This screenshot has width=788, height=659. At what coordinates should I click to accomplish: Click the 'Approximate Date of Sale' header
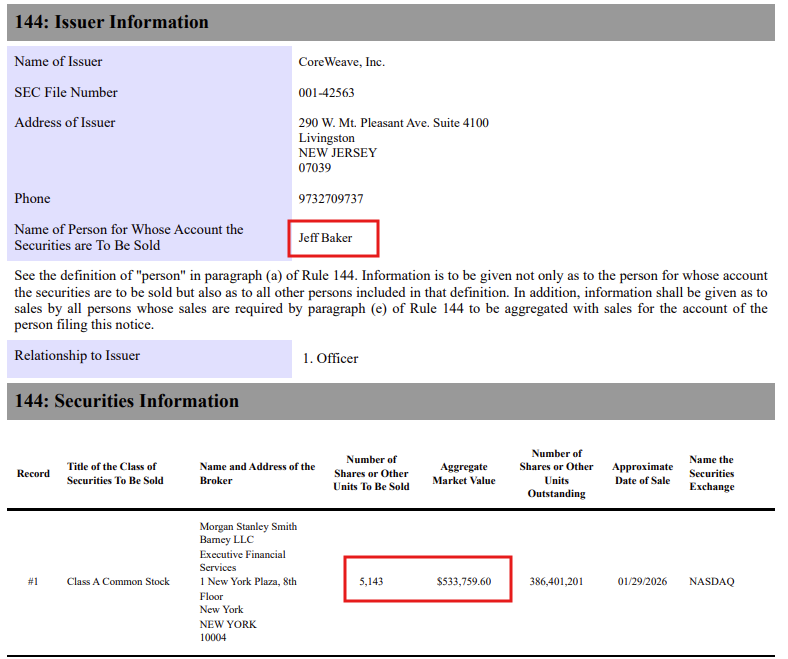(642, 474)
